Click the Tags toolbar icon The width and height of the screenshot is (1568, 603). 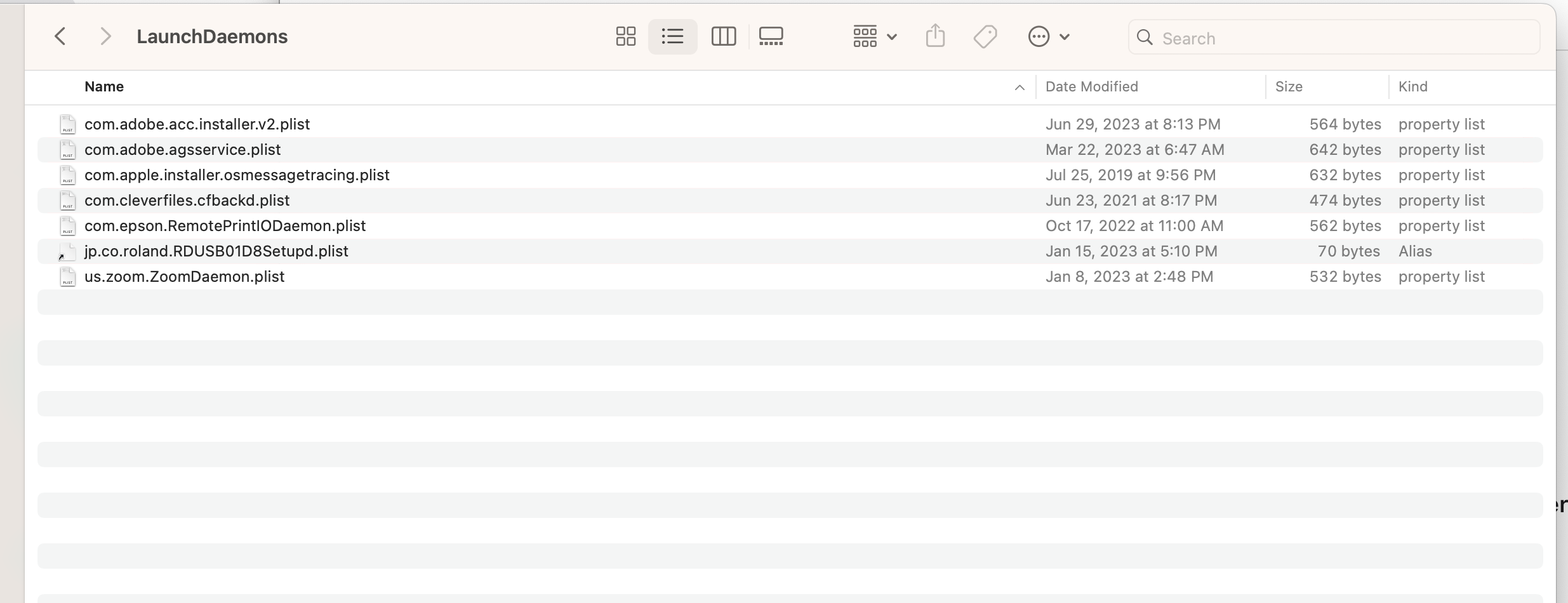(x=985, y=37)
